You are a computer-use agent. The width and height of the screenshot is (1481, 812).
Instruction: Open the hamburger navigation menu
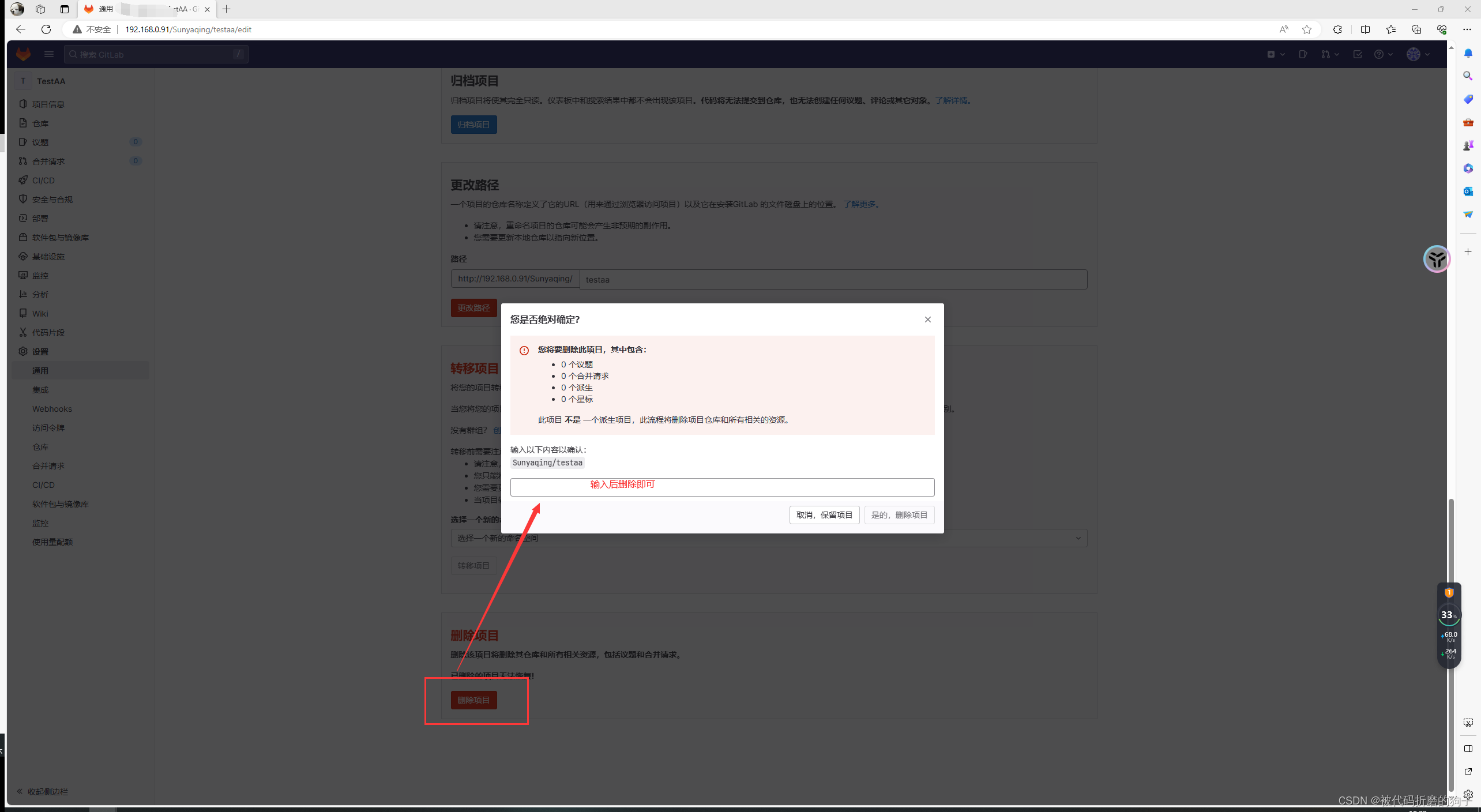click(x=49, y=54)
